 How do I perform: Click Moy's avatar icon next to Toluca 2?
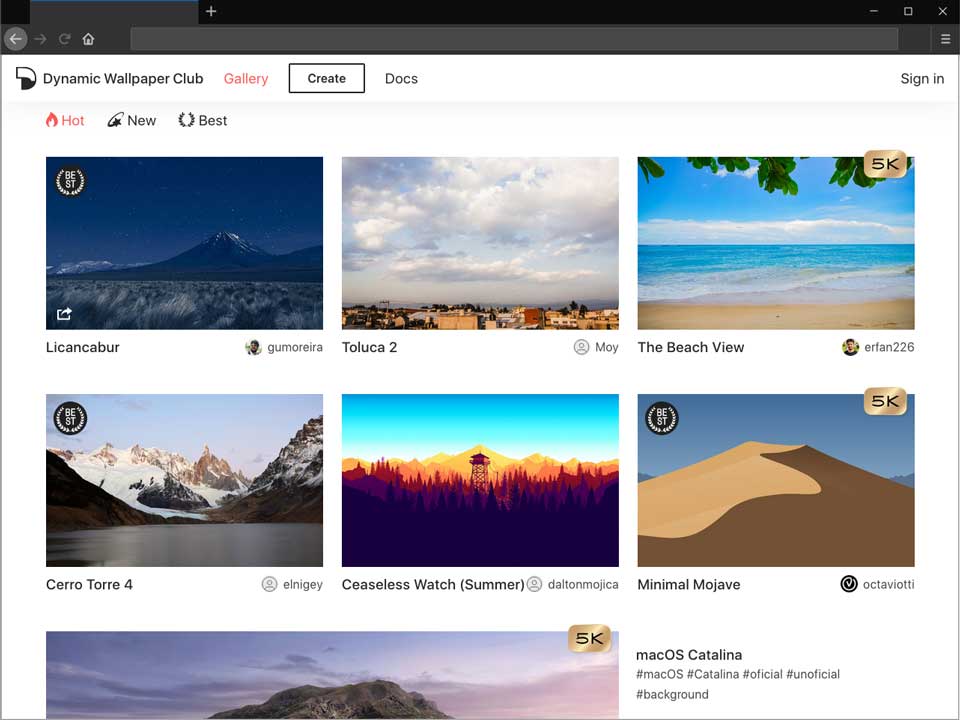pos(581,347)
